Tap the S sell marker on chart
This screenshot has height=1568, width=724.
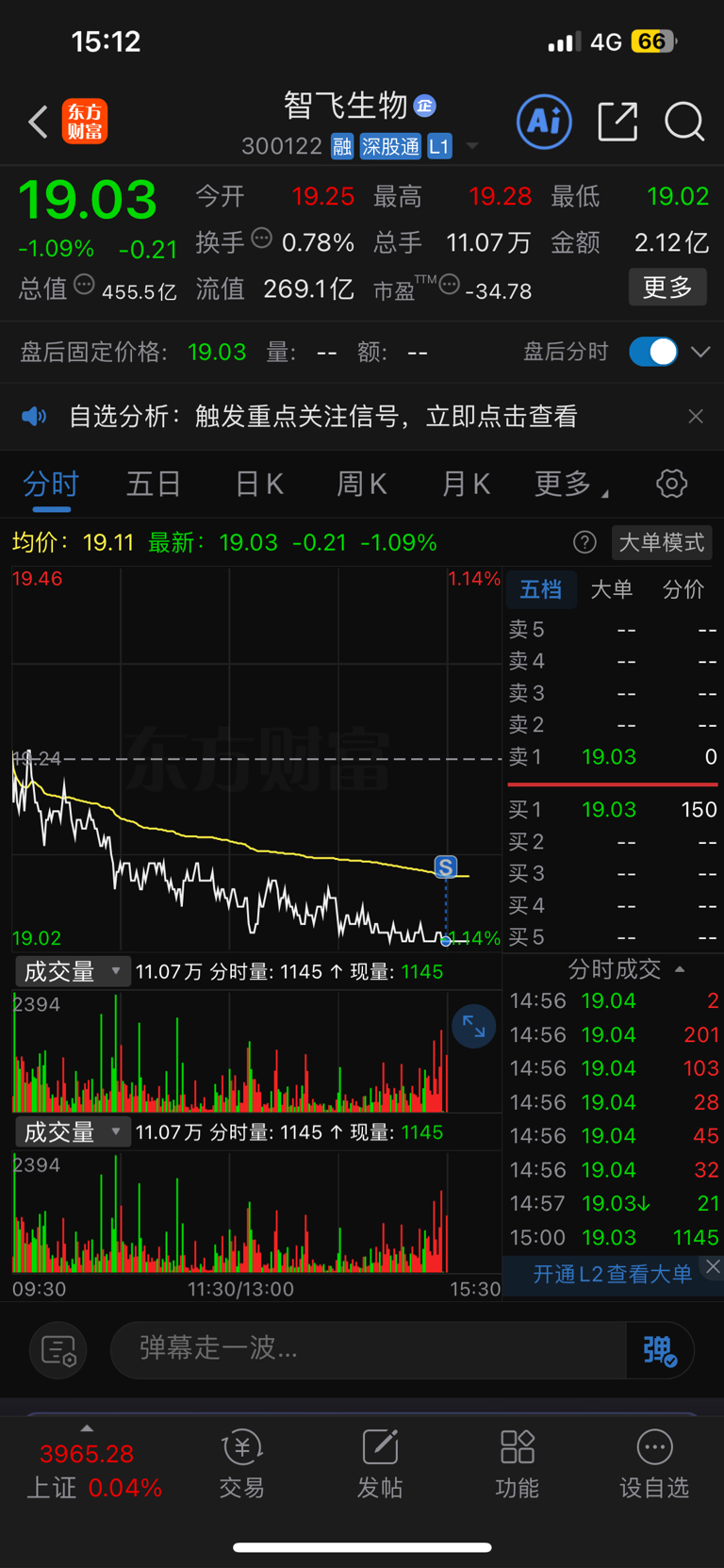pos(446,867)
